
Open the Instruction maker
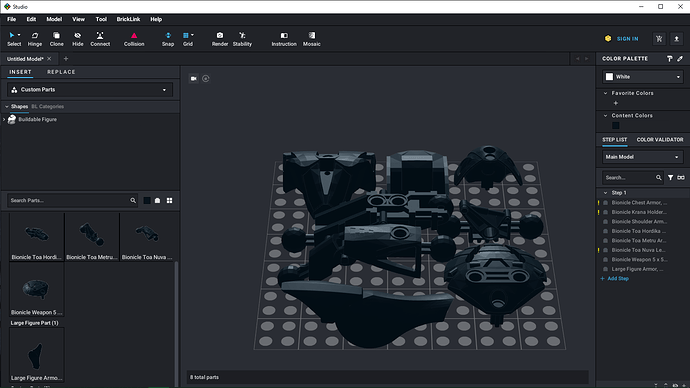pos(284,39)
